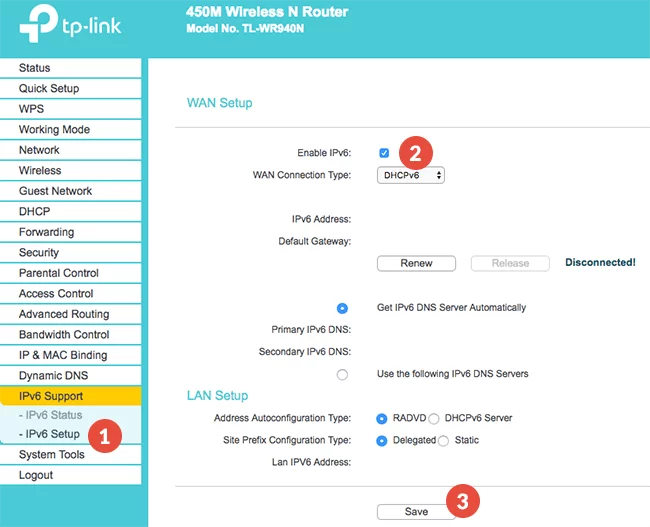Open Forwarding settings
The image size is (650, 527).
(x=70, y=232)
